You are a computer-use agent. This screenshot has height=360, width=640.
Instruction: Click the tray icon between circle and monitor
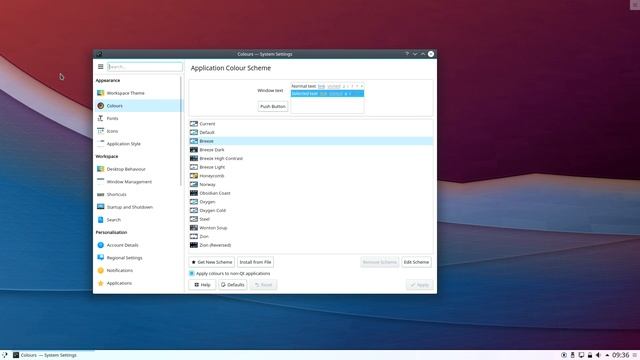click(572, 355)
